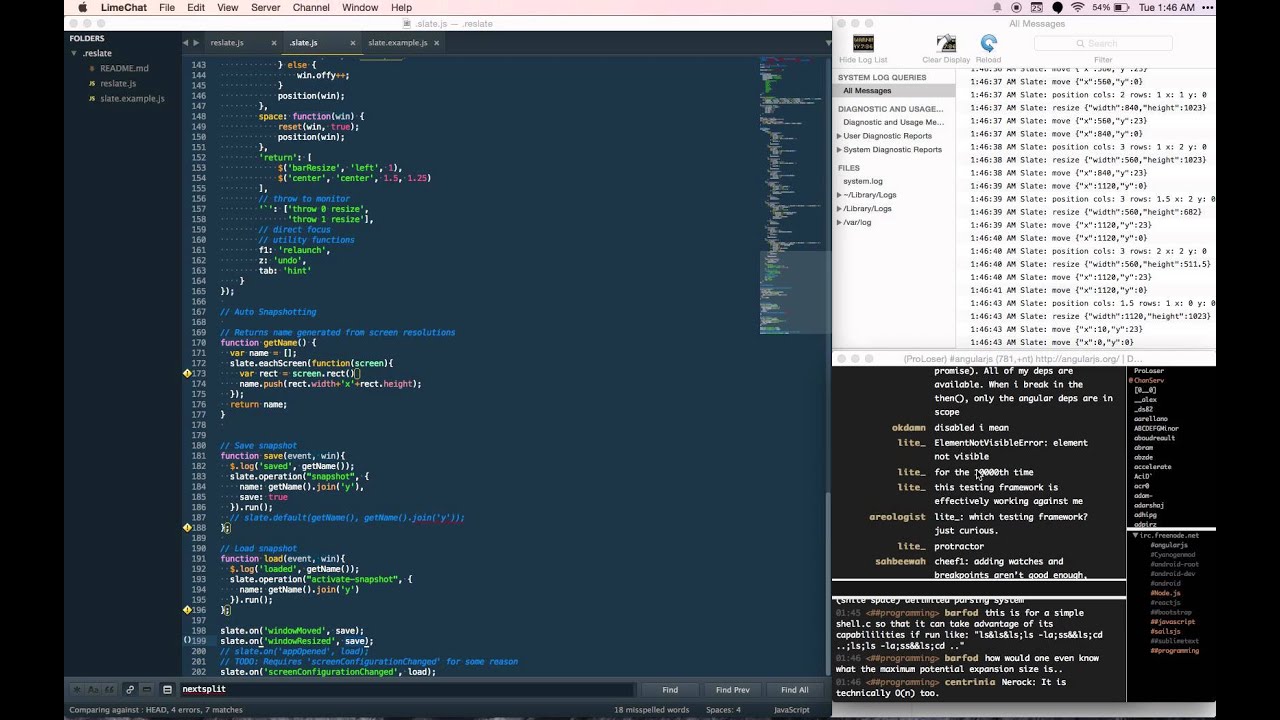Close the reslate.js tab in Sublime

coord(272,43)
